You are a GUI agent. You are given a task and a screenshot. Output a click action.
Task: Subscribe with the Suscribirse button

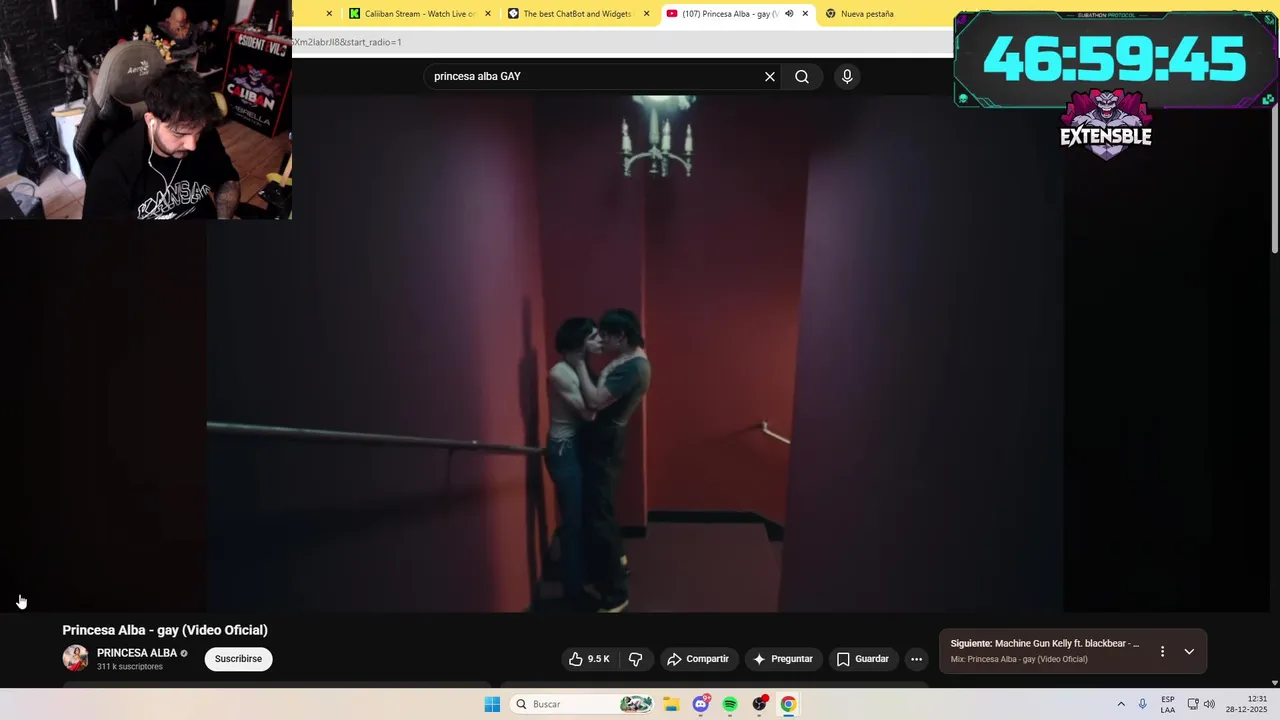click(x=238, y=659)
